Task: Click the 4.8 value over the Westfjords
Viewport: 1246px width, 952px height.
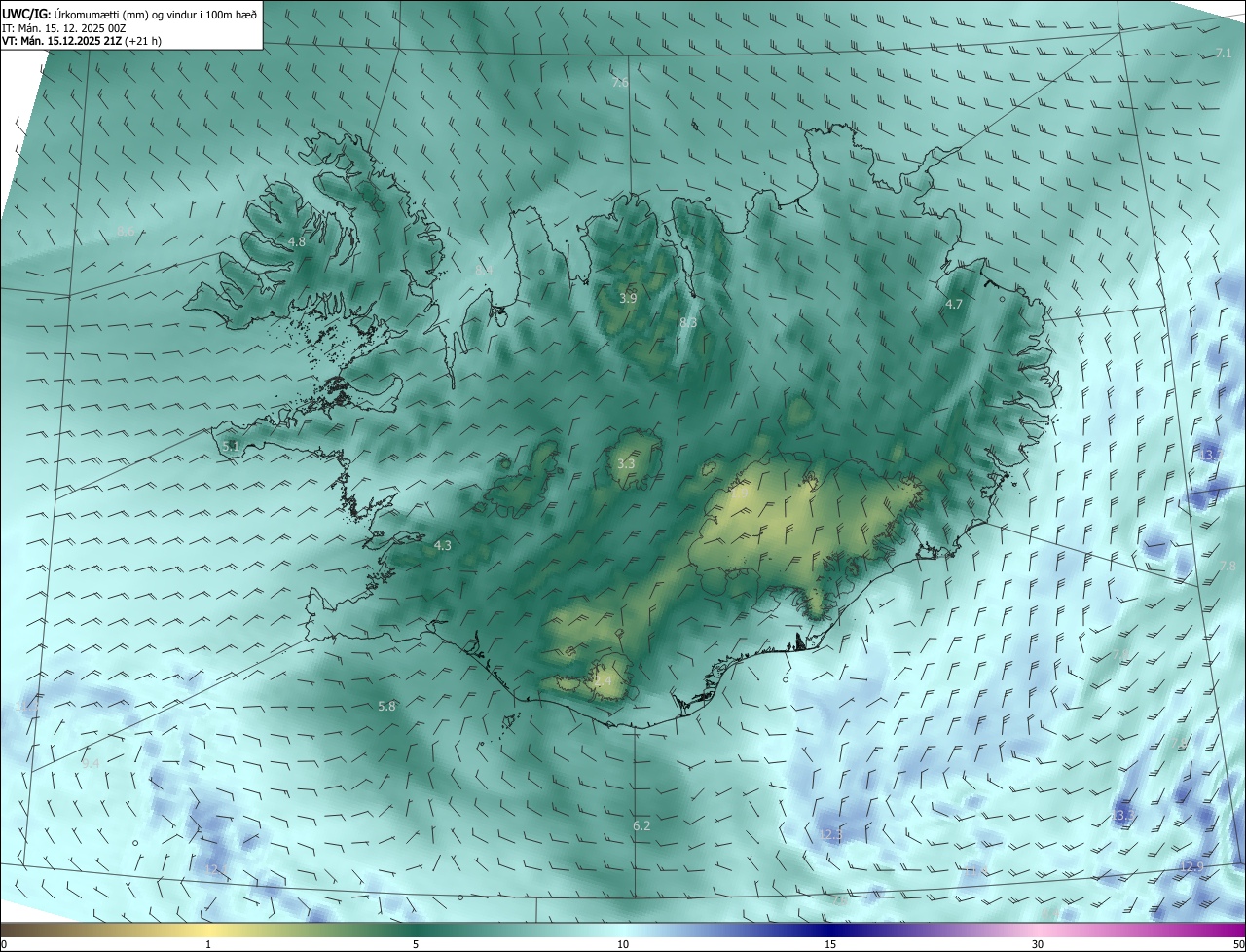Action: pos(296,242)
